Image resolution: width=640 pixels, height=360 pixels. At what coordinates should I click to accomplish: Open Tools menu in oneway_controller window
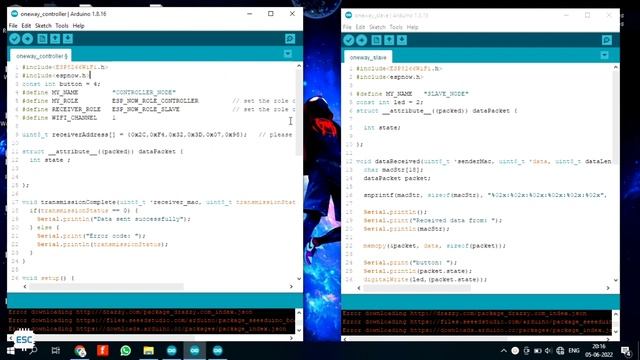[x=62, y=26]
